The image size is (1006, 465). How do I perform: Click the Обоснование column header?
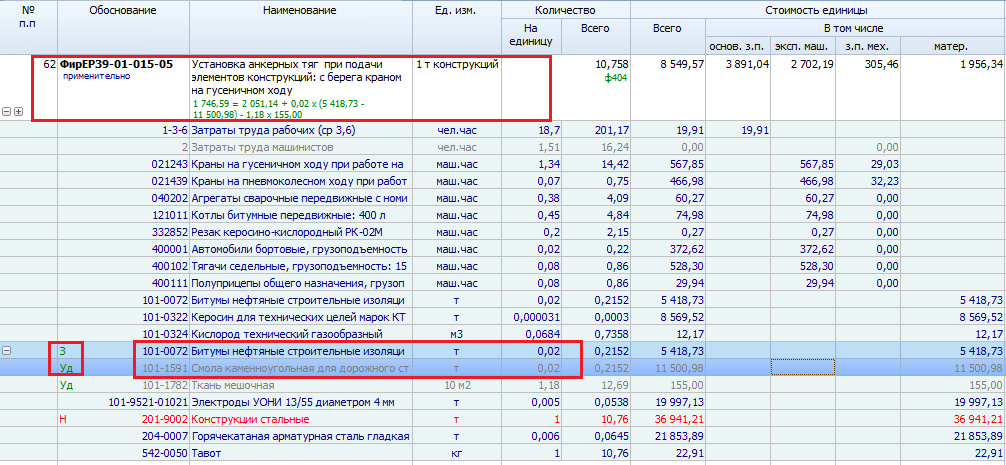(x=122, y=10)
